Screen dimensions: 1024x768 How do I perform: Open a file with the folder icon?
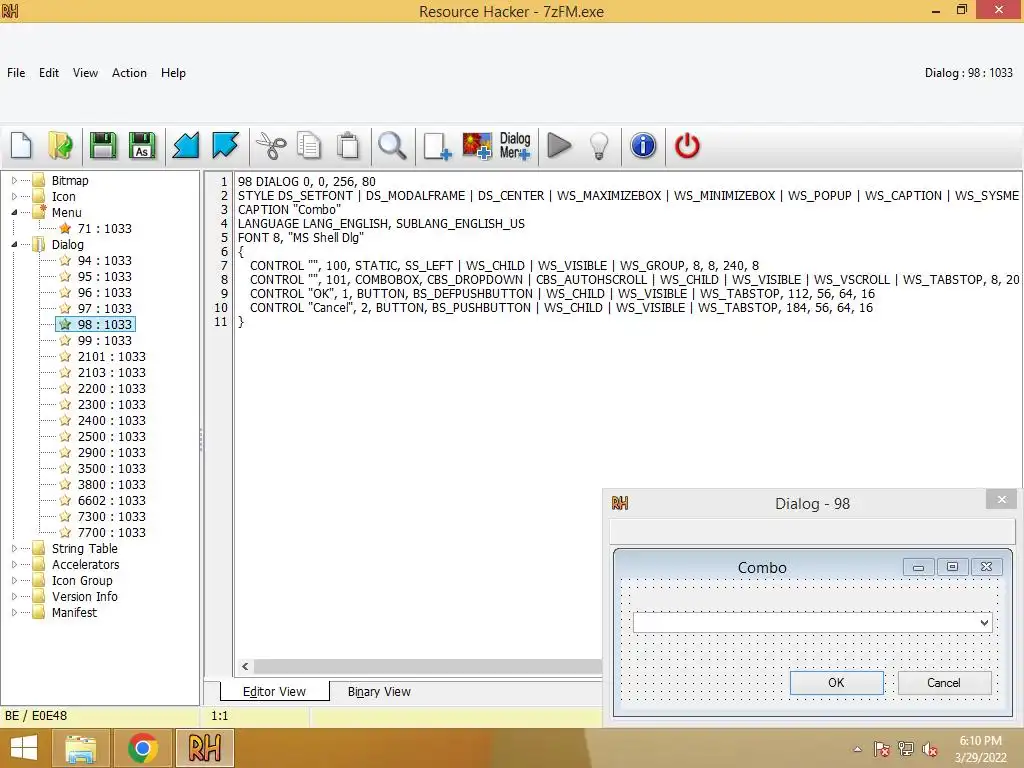coord(61,146)
